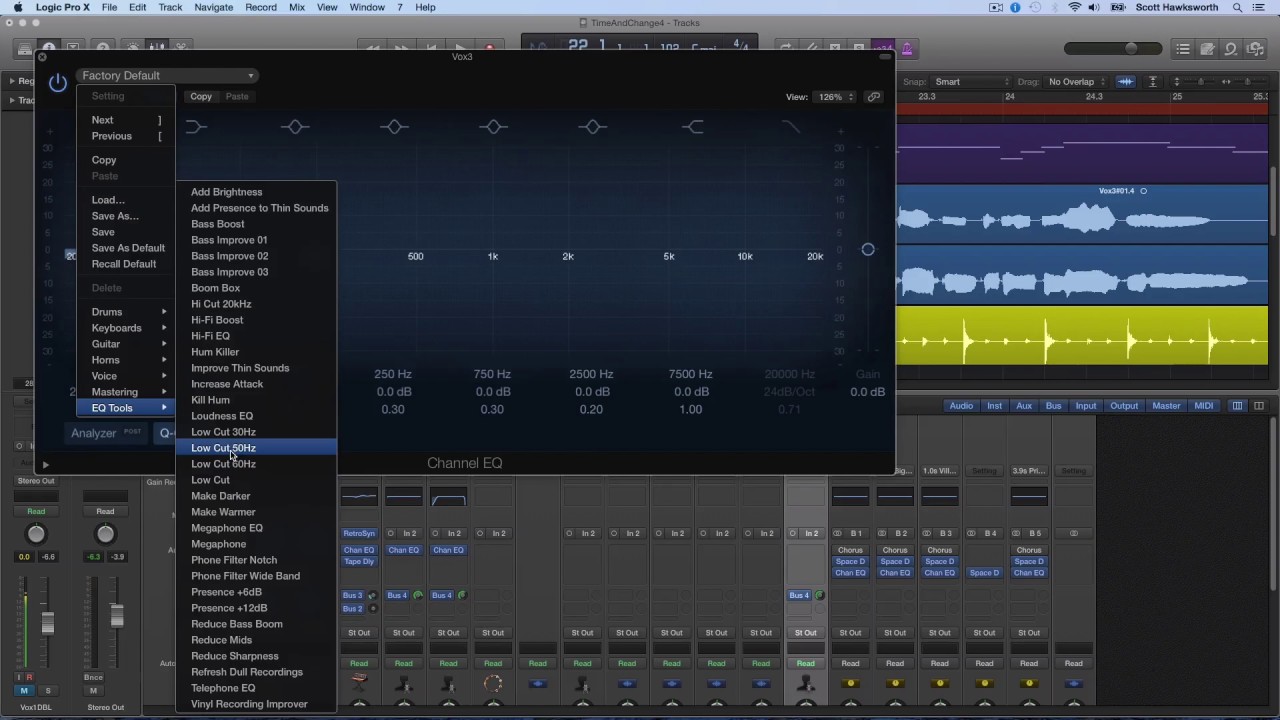Select the Make Warmer preset
1280x720 pixels.
[x=257, y=512]
